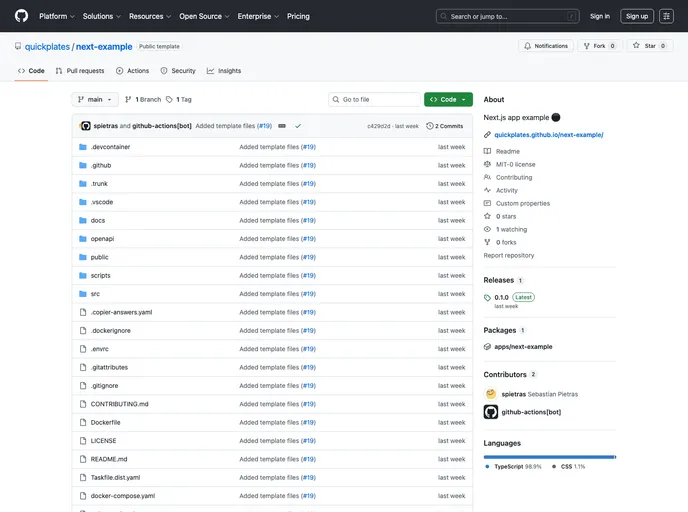Switch to the Pull requests tab
This screenshot has height=512, width=688.
click(80, 71)
